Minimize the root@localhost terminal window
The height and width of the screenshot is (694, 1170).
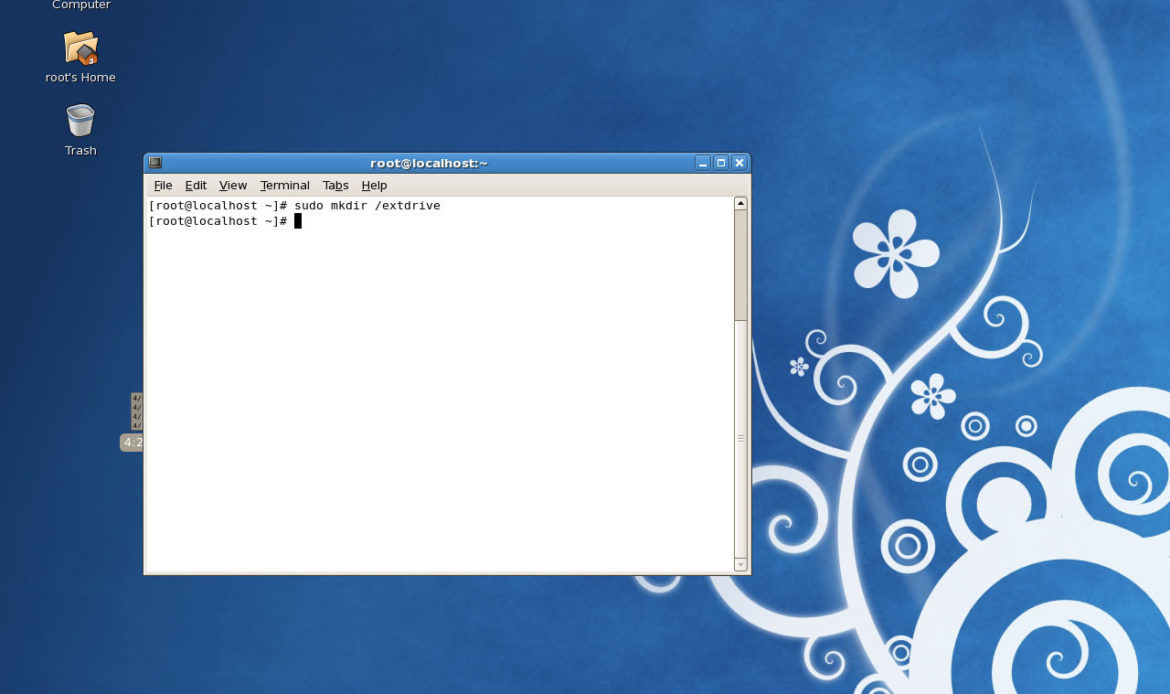(703, 163)
